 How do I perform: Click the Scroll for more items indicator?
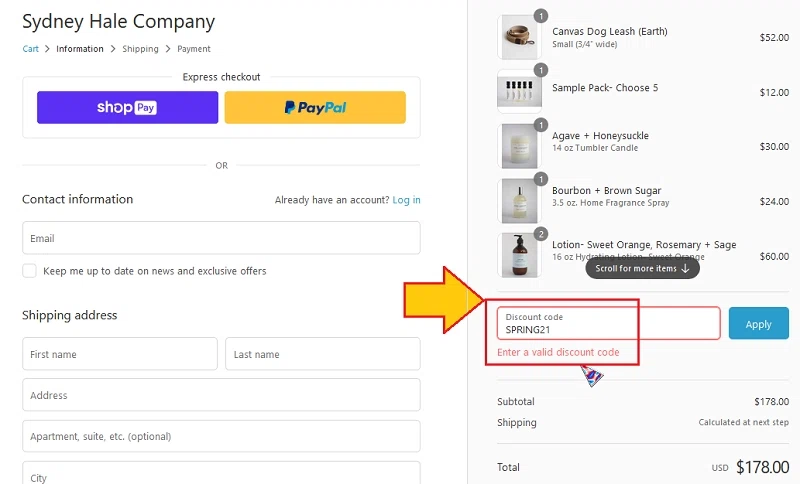642,268
